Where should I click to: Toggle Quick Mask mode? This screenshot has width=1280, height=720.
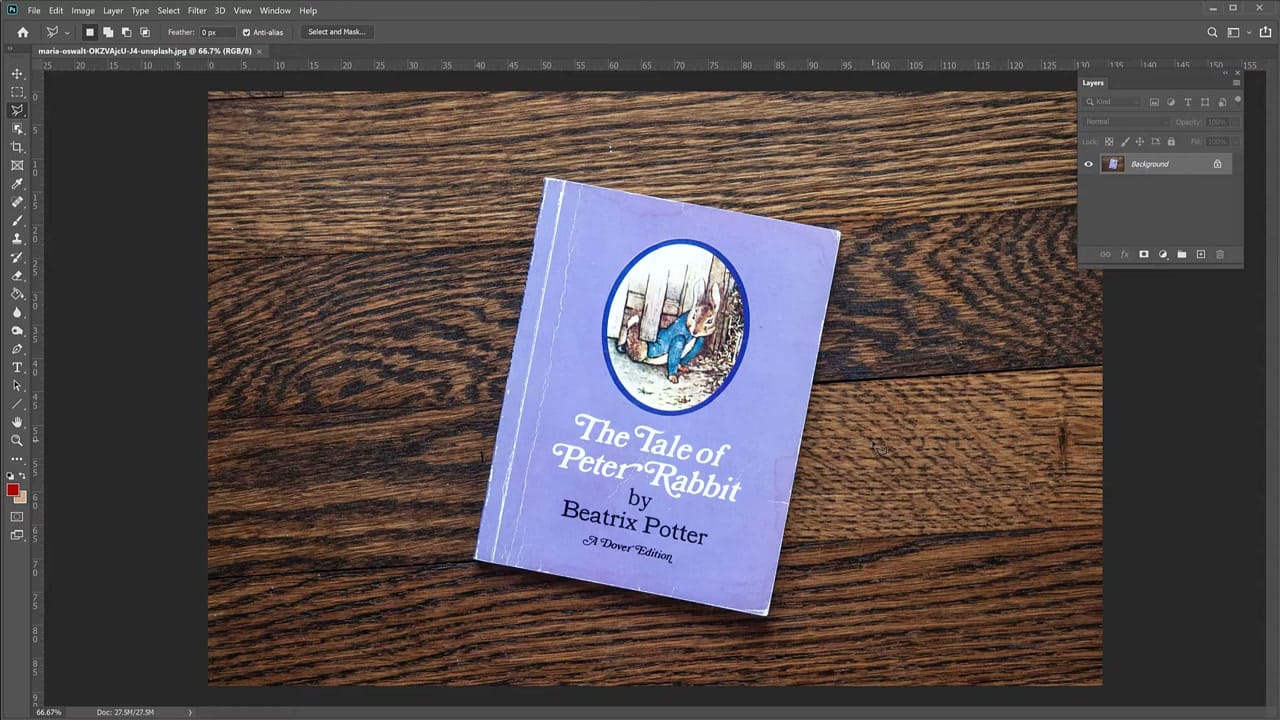tap(17, 517)
